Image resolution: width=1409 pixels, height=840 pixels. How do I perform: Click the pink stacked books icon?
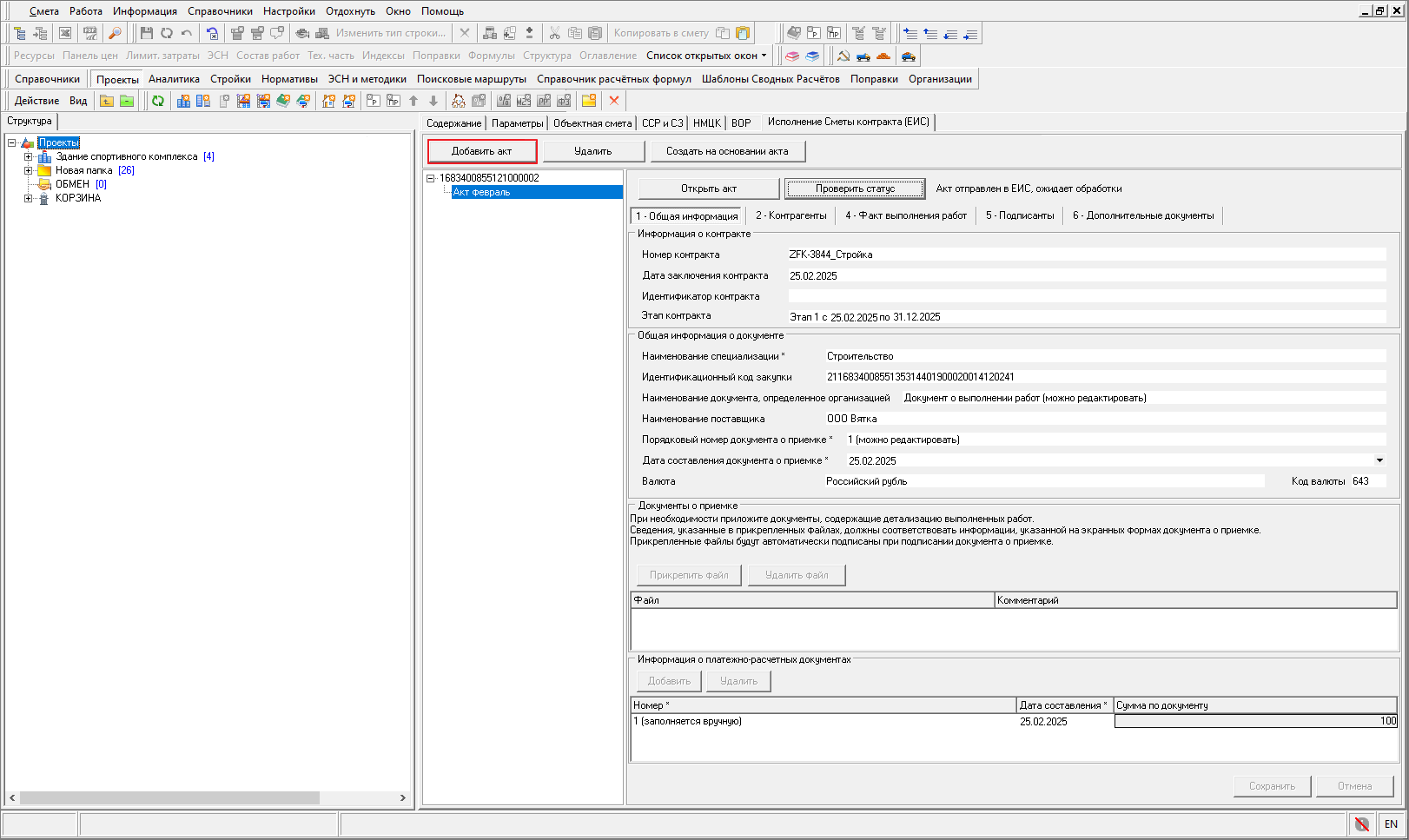[x=792, y=56]
